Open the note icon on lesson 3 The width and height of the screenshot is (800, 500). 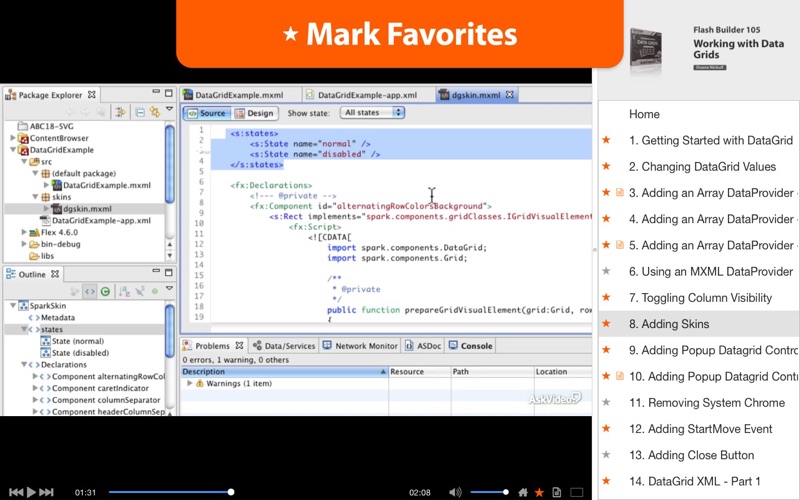point(620,192)
